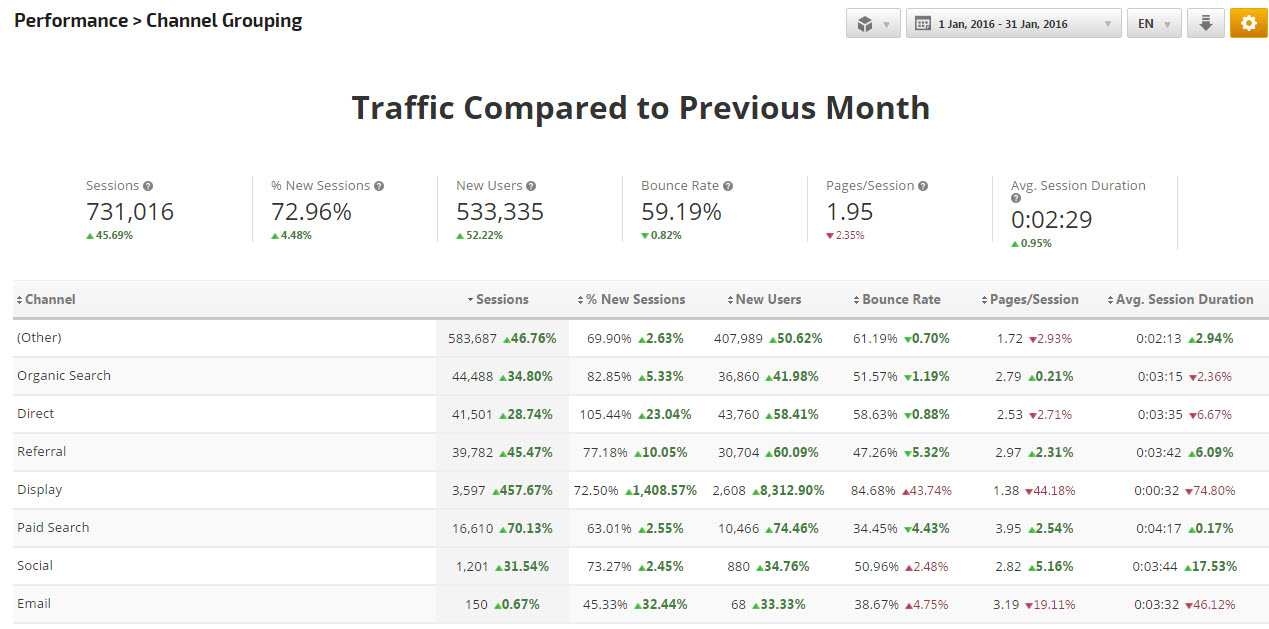Sort by % New Sessions column
This screenshot has height=629, width=1269.
634,299
